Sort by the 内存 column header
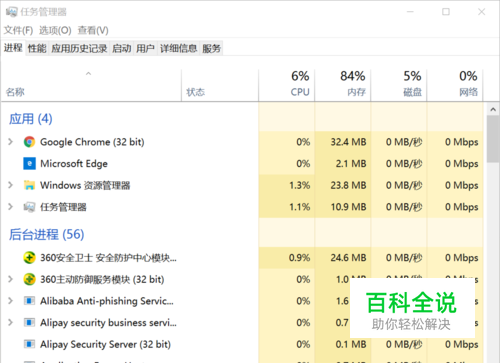The height and width of the screenshot is (363, 500). point(343,85)
